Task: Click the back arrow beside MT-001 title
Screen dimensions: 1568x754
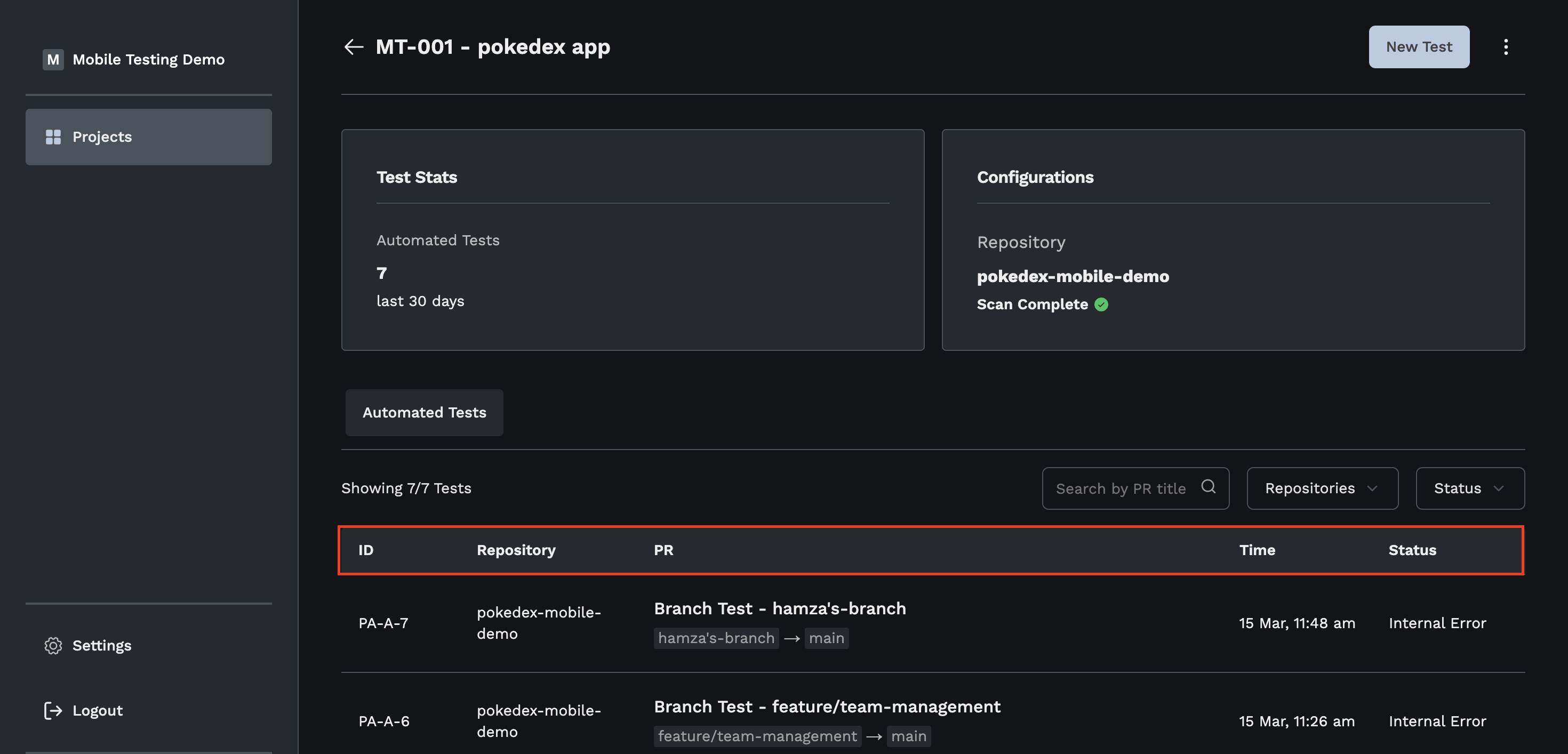Action: (x=354, y=47)
